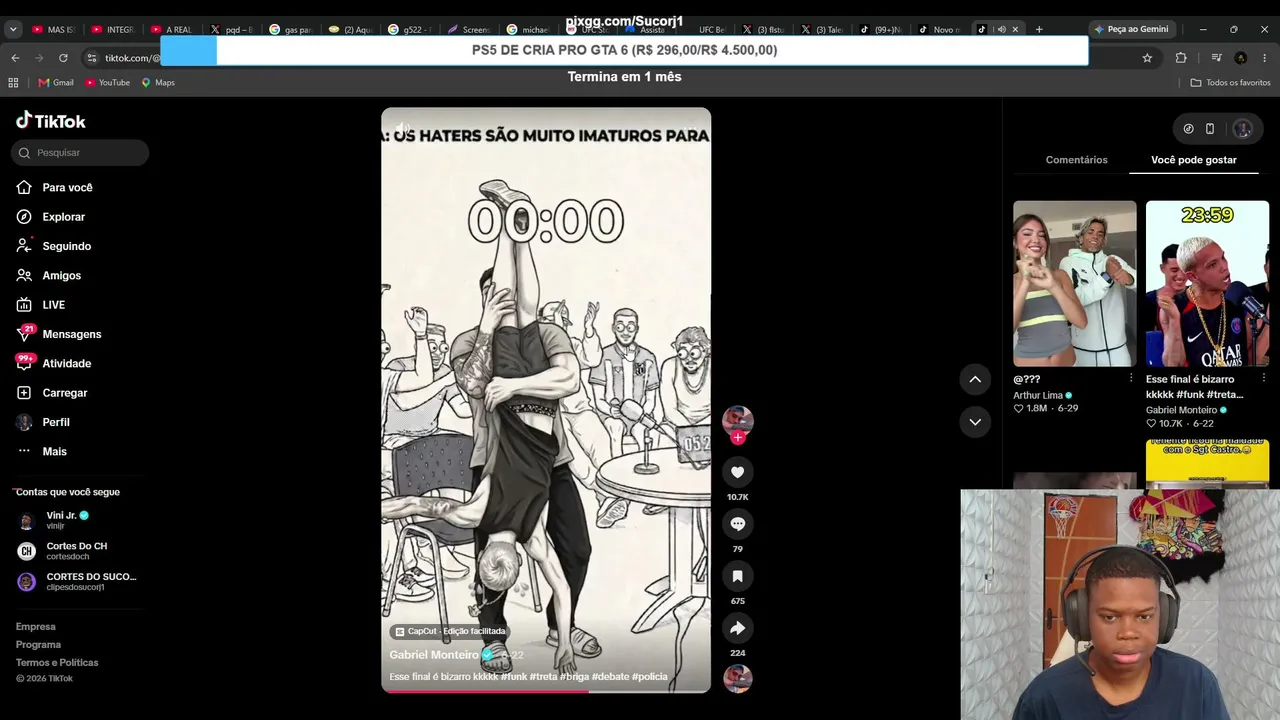This screenshot has height=720, width=1280.
Task: Open the TikTok home logo
Action: (x=51, y=121)
